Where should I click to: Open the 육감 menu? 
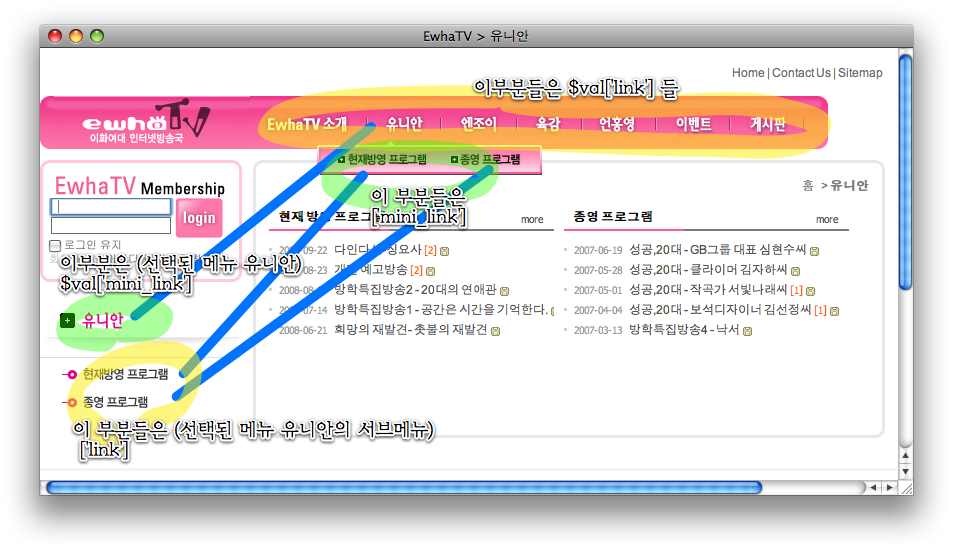(548, 124)
